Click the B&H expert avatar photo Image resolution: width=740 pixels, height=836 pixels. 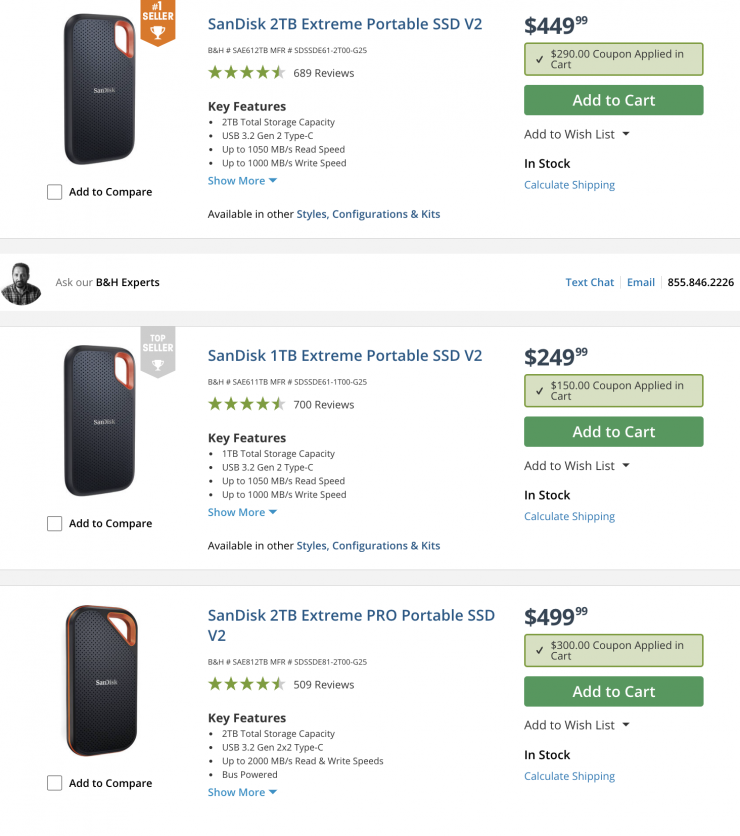(x=21, y=283)
